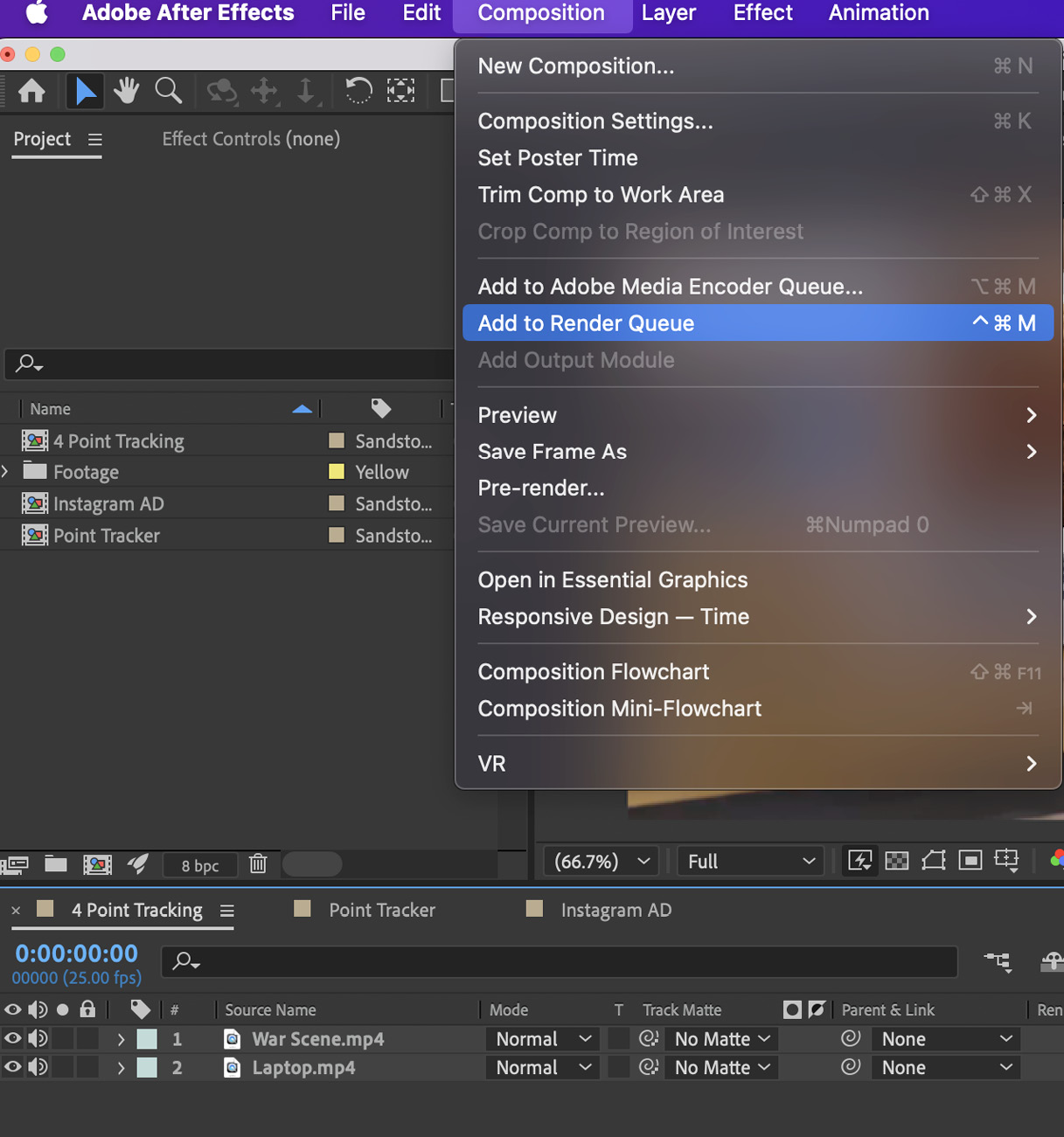Screen dimensions: 1064x1137
Task: Select the Instagram AD composition in Project
Action: (x=108, y=503)
